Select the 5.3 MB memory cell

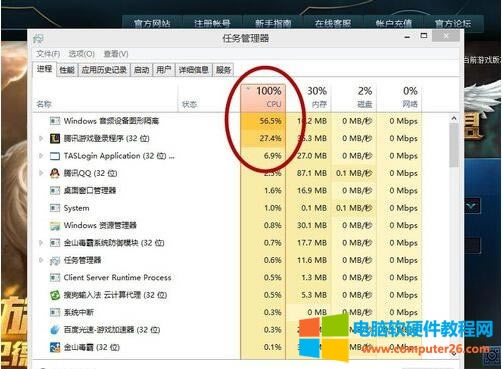point(308,295)
